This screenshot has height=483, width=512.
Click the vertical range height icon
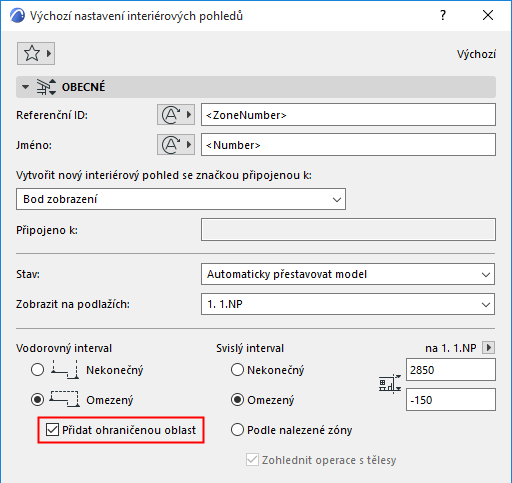390,384
